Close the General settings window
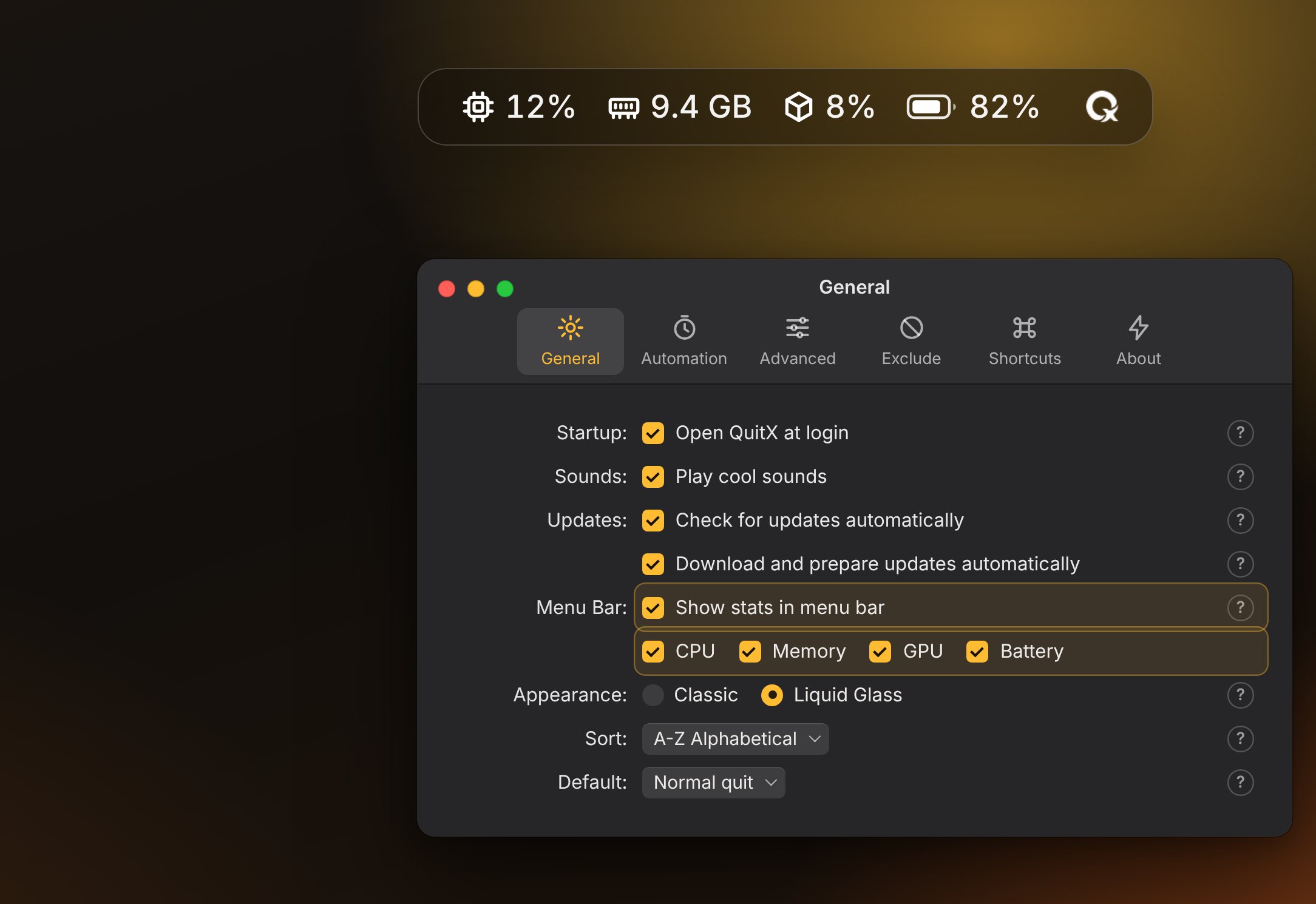Viewport: 1316px width, 904px height. point(447,289)
